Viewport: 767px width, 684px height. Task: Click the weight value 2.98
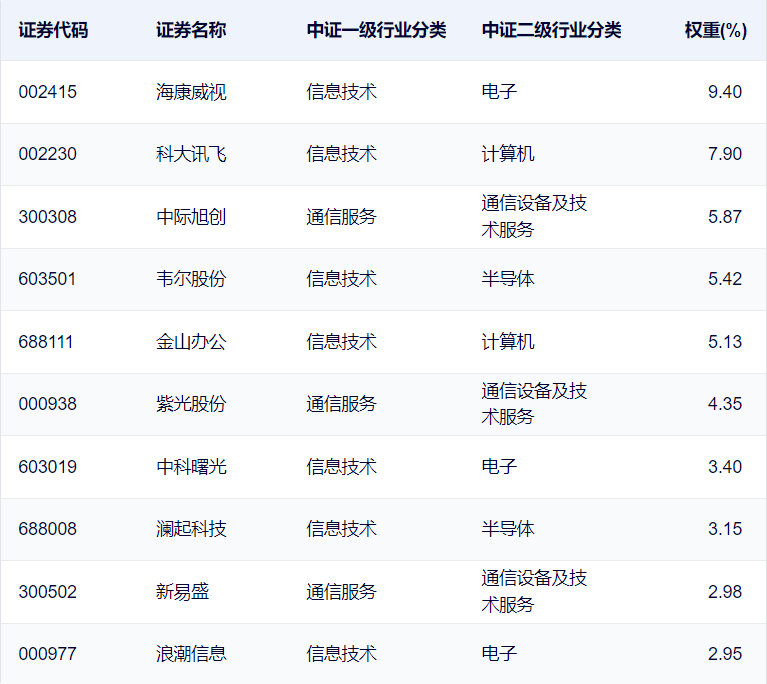[x=725, y=592]
